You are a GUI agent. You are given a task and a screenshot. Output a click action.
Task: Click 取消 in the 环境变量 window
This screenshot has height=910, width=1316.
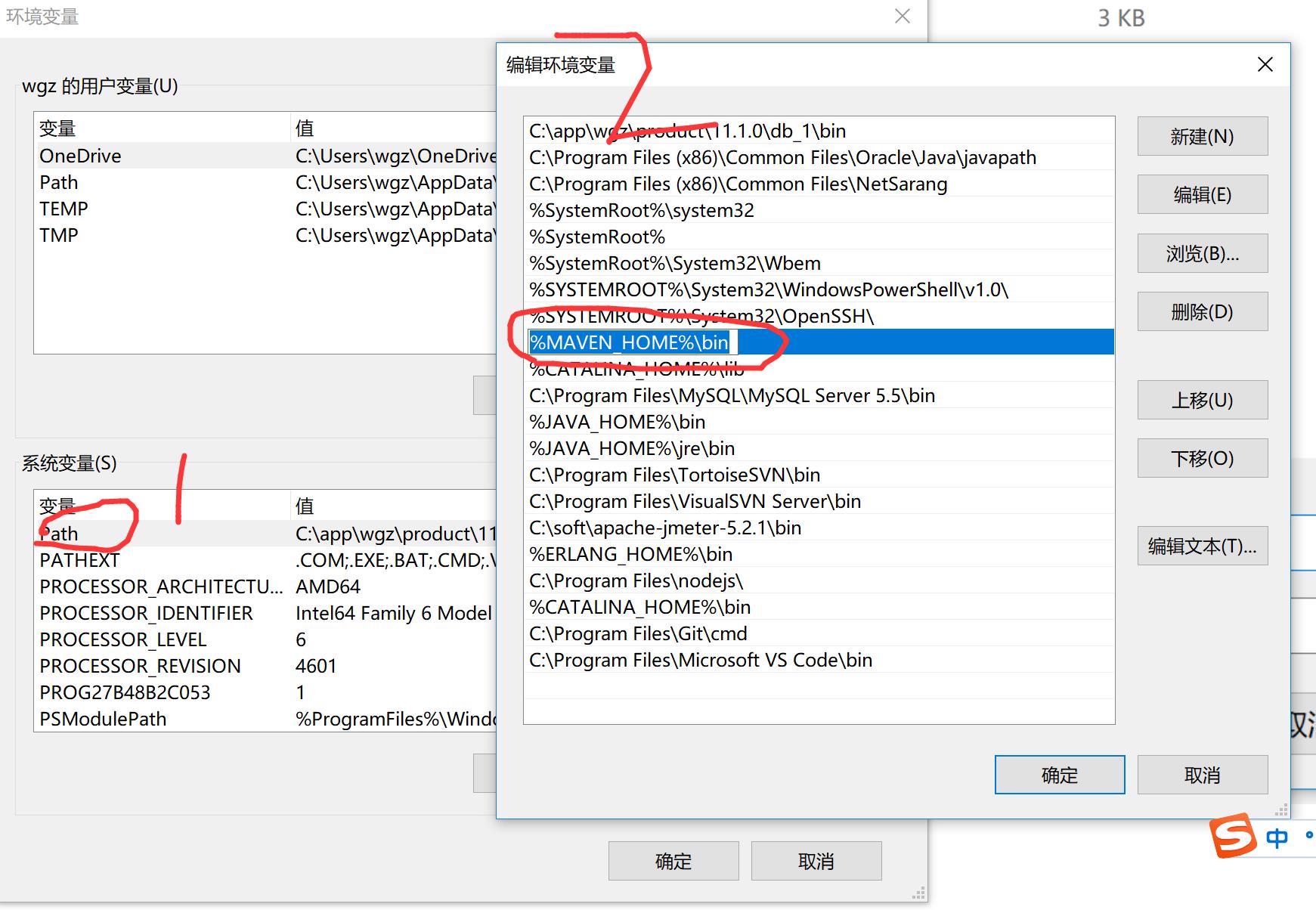click(x=816, y=861)
